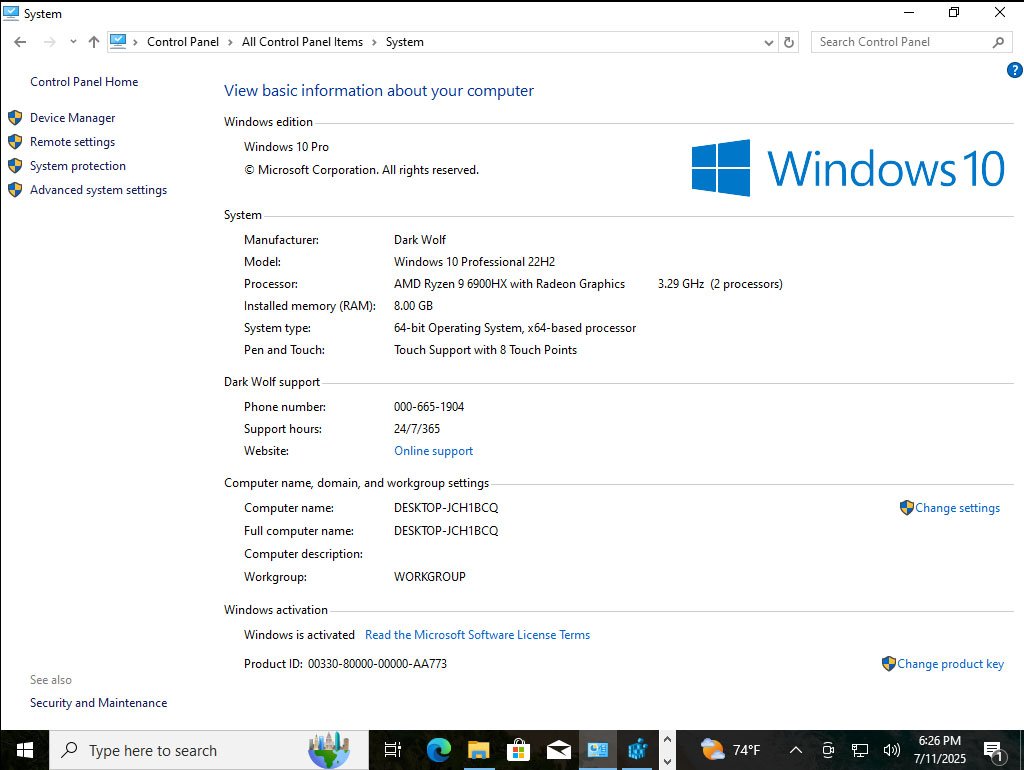Open Microsoft Store from taskbar
Screen dimensions: 1024x770
pos(519,750)
